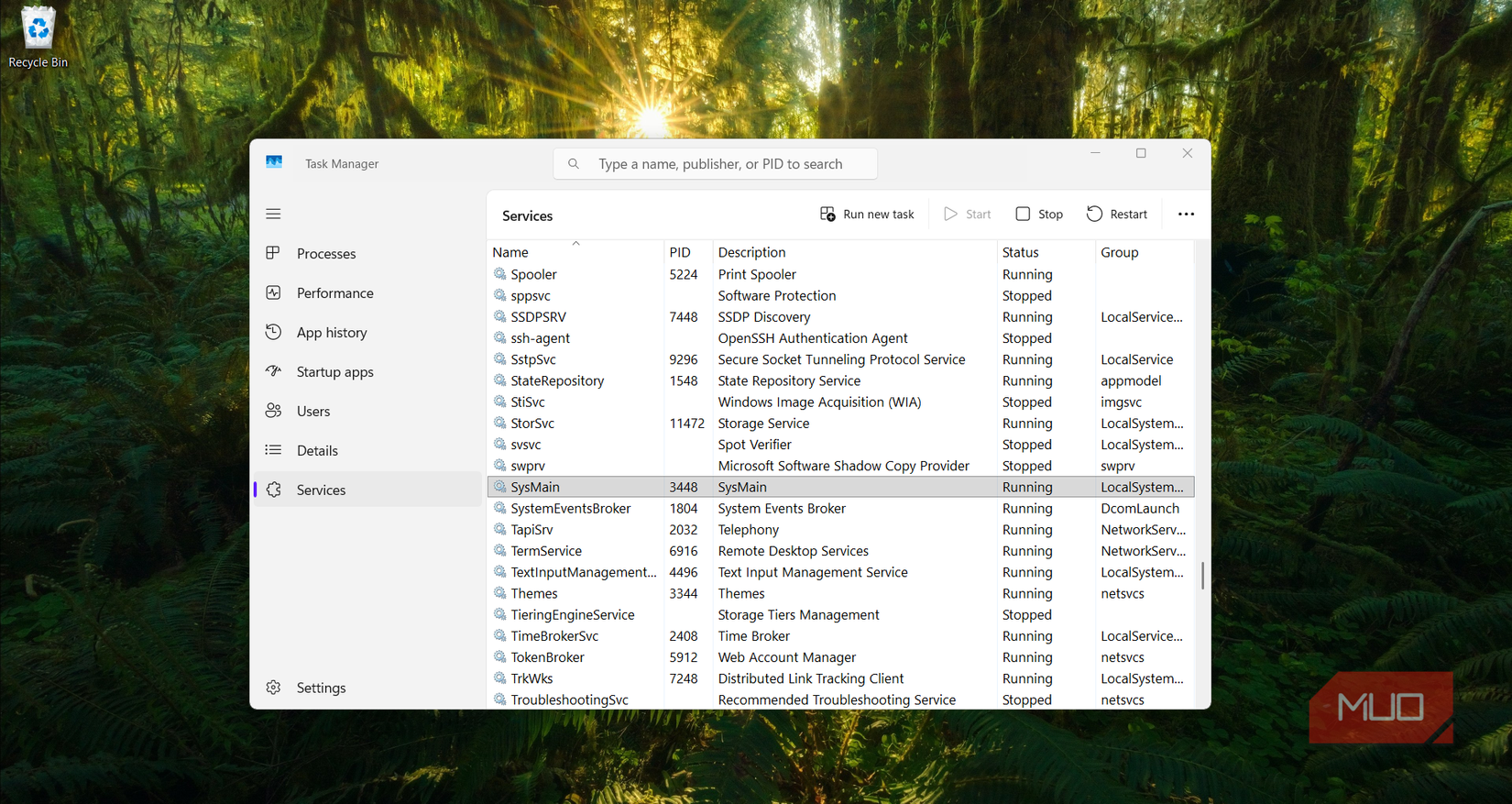
Task: Open the Recycle Bin desktop icon
Action: click(x=38, y=37)
